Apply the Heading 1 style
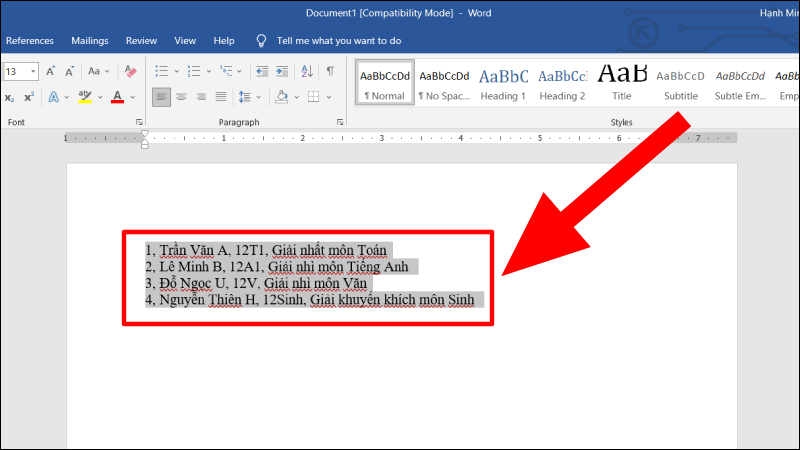Viewport: 800px width, 450px height. tap(503, 83)
